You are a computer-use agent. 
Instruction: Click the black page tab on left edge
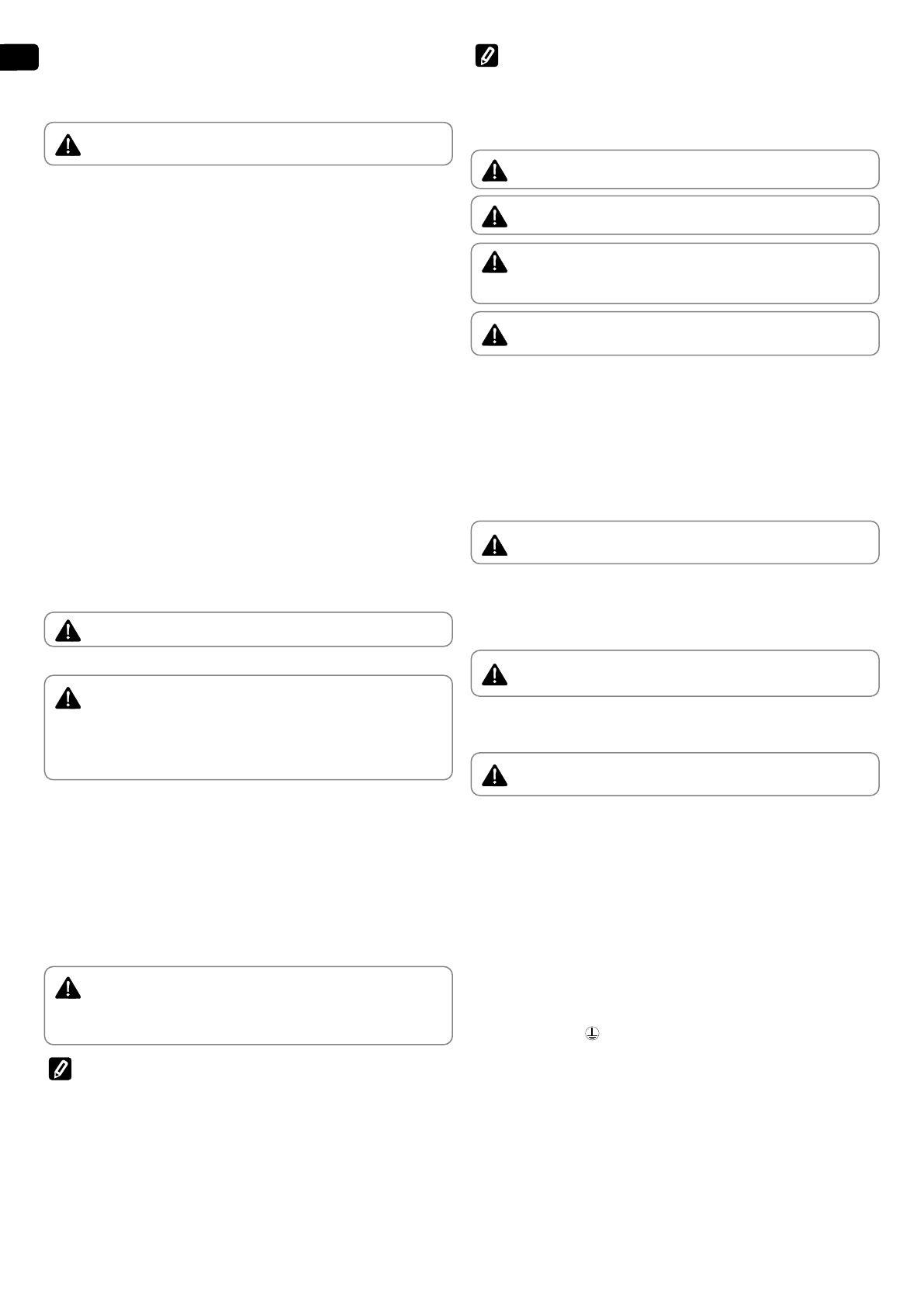pyautogui.click(x=19, y=57)
